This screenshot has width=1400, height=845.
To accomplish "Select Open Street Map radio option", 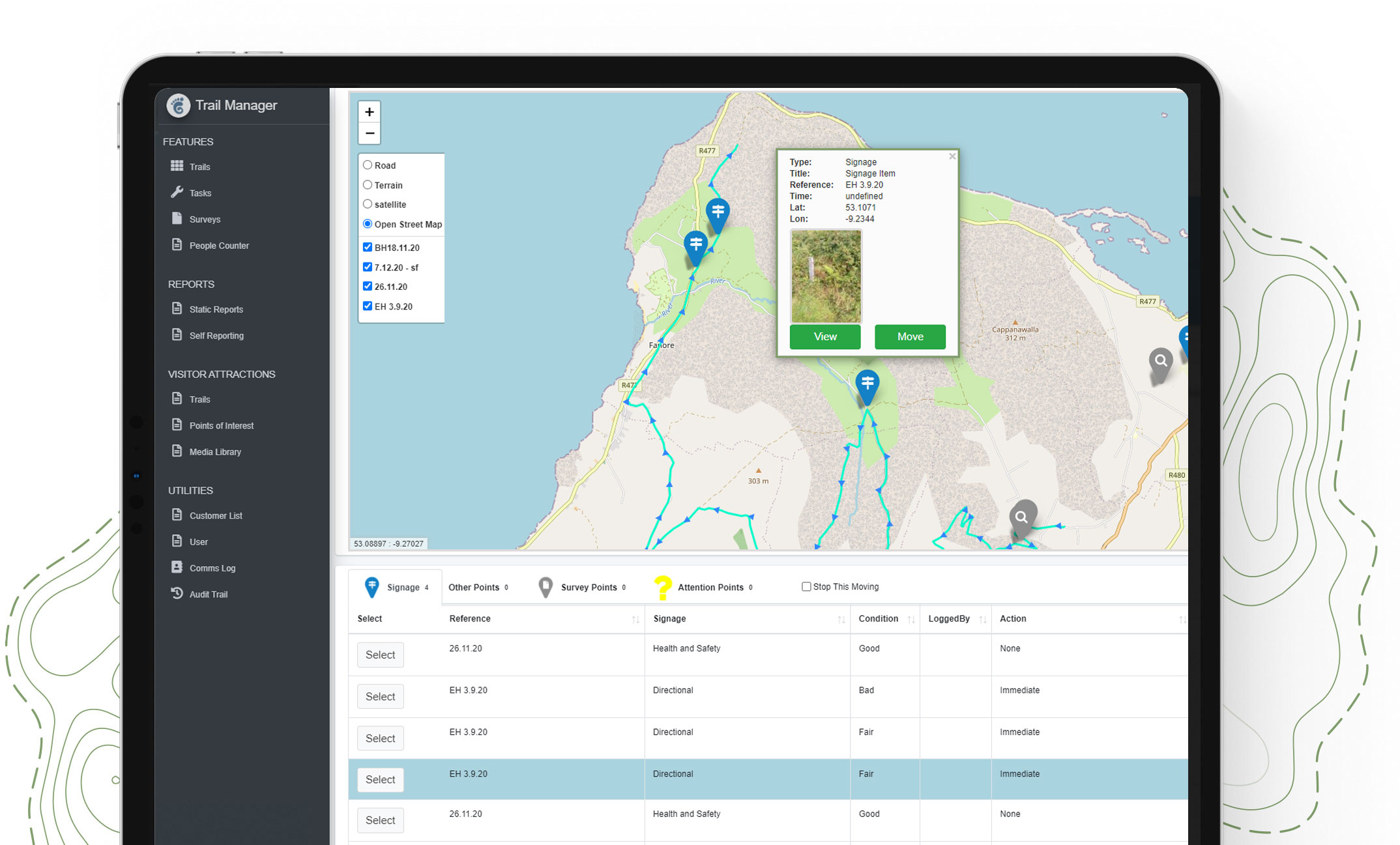I will [x=368, y=224].
